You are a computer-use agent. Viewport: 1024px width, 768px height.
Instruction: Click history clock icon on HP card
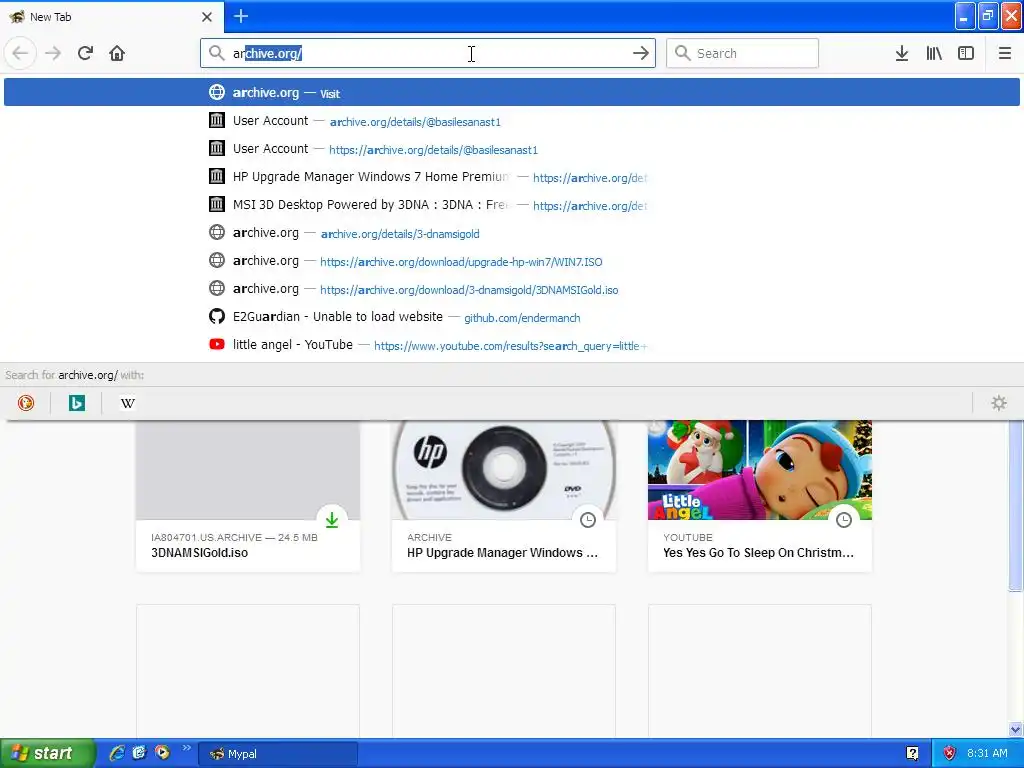[588, 520]
